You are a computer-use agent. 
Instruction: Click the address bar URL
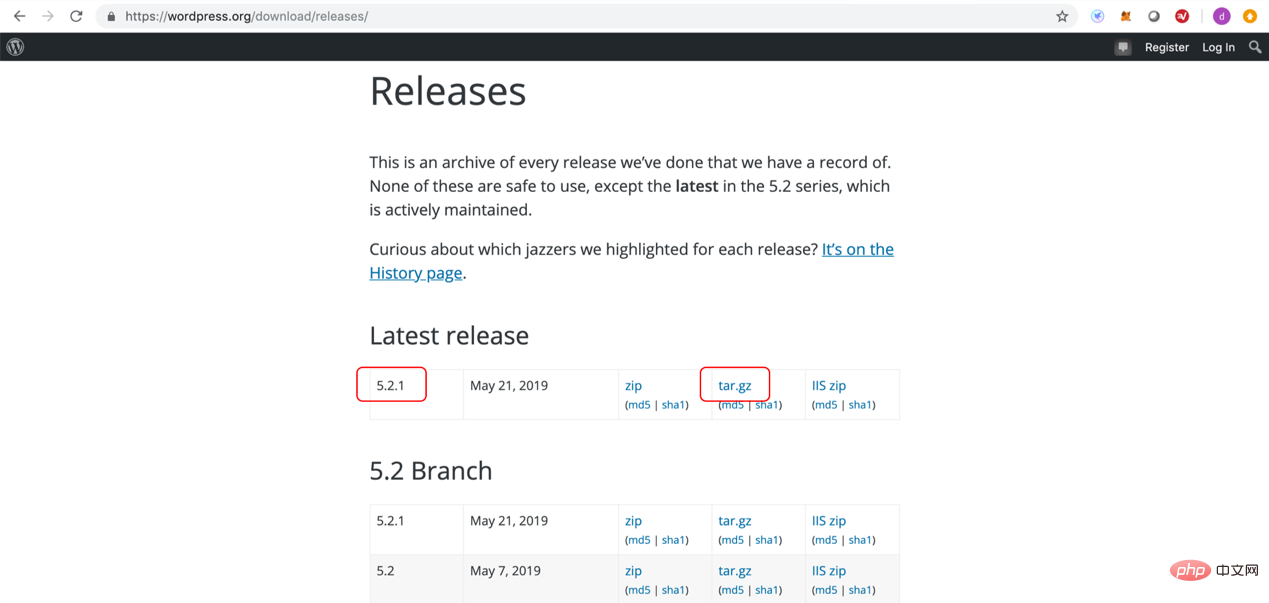click(x=246, y=16)
